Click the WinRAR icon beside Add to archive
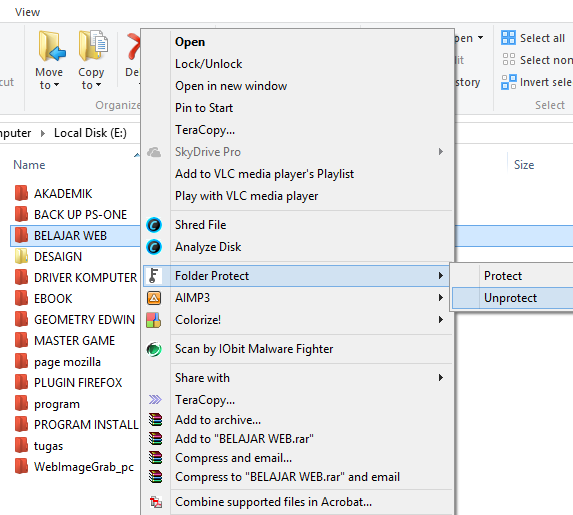This screenshot has height=515, width=573. point(155,420)
